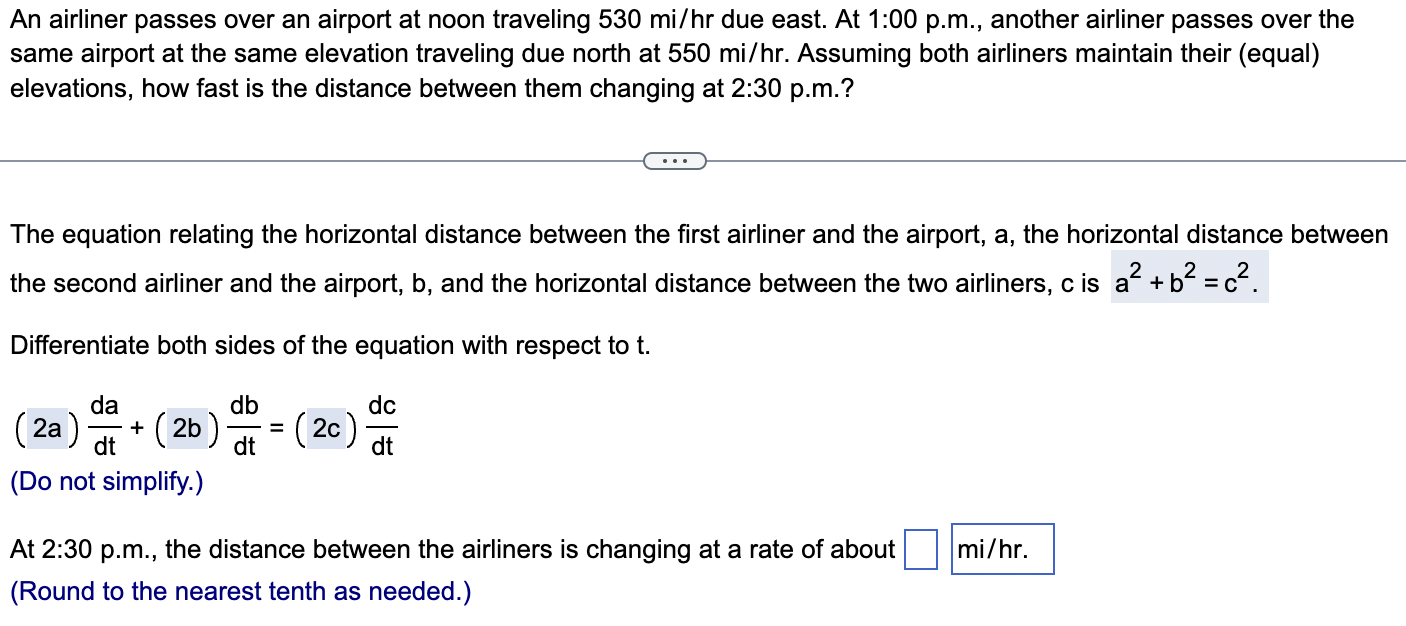Expand the collapsed section via the dots button
Viewport: 1406px width, 626px height.
click(675, 160)
